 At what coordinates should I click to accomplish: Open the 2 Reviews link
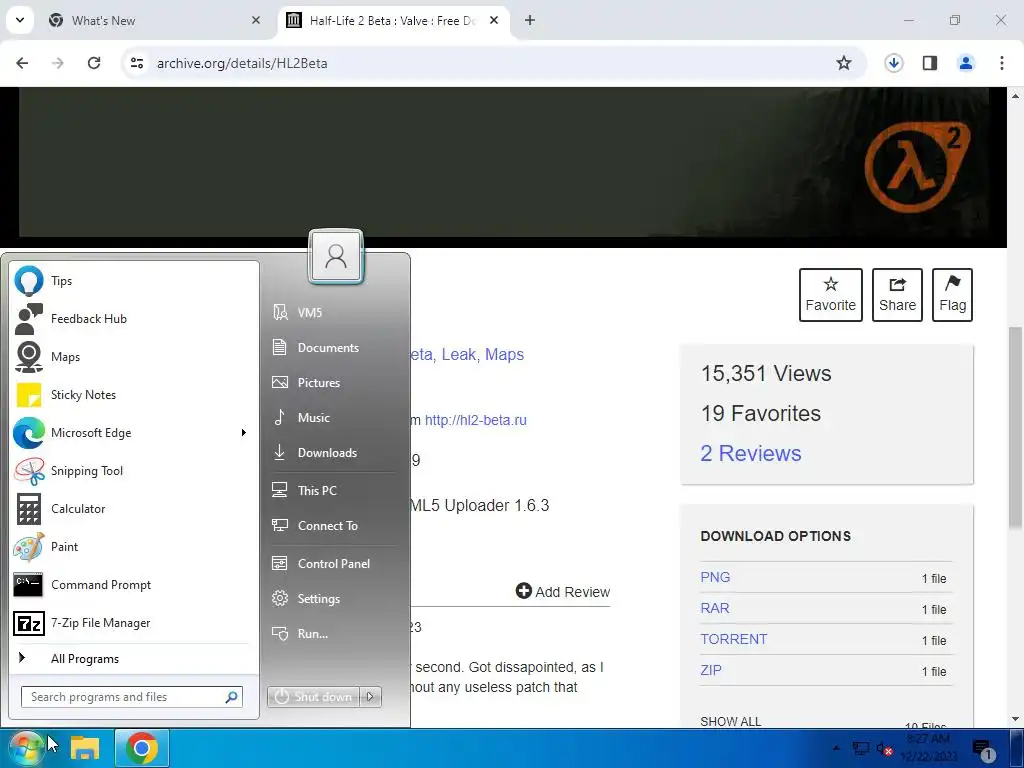(x=751, y=453)
